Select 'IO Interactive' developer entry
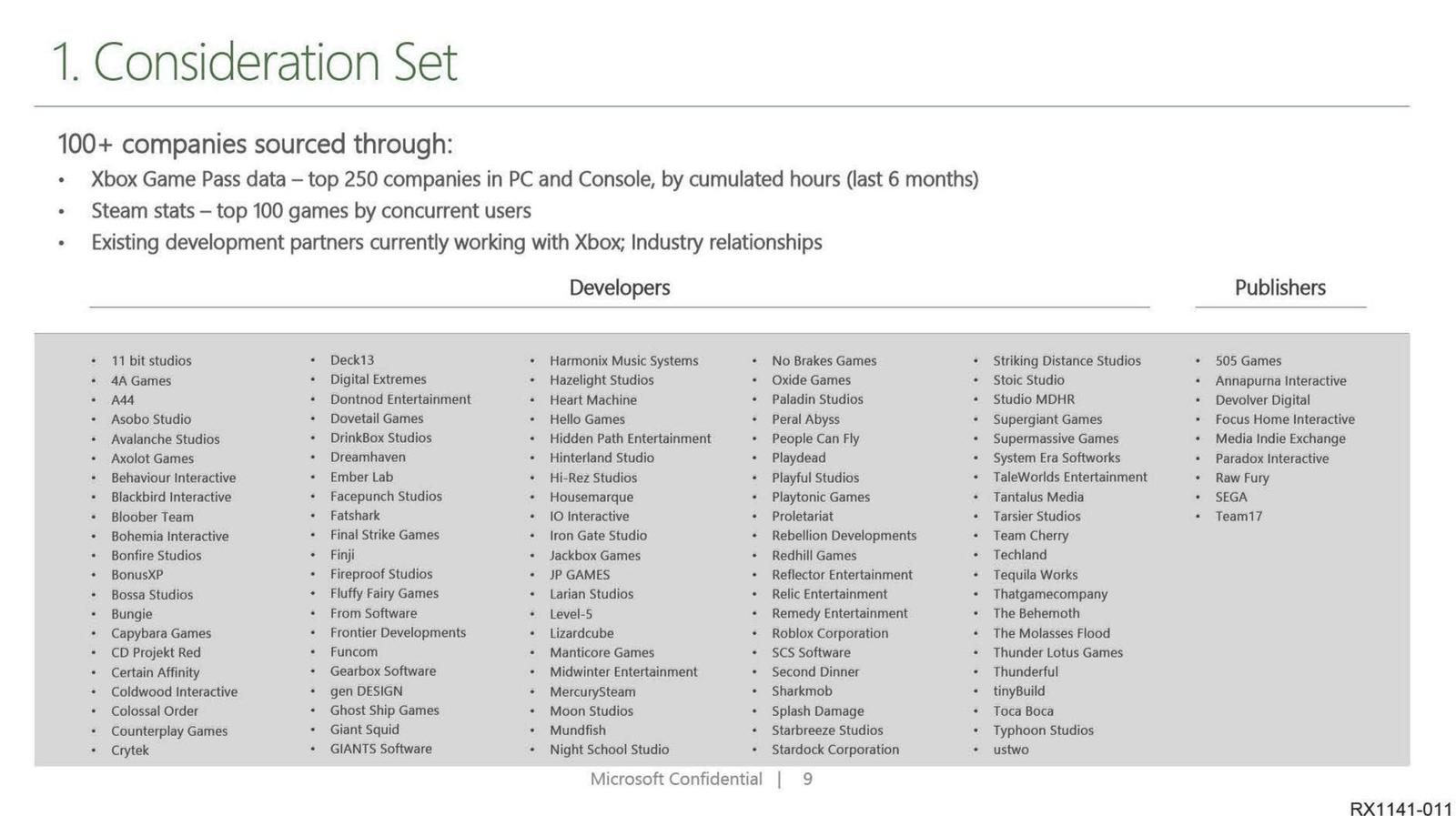The width and height of the screenshot is (1456, 816). [589, 516]
